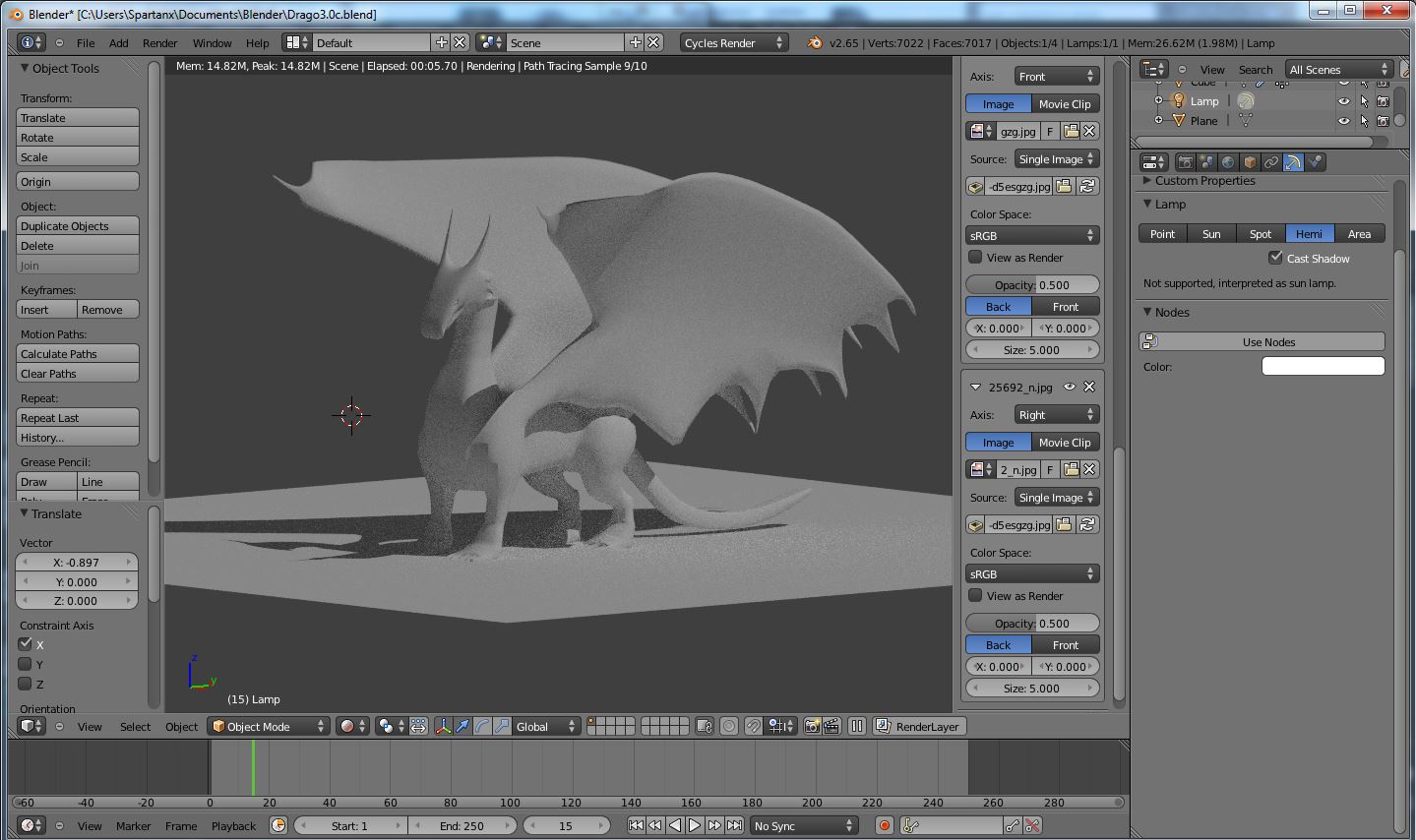Click the delete keyframes icon in timeline
Image resolution: width=1416 pixels, height=840 pixels.
[x=1032, y=825]
